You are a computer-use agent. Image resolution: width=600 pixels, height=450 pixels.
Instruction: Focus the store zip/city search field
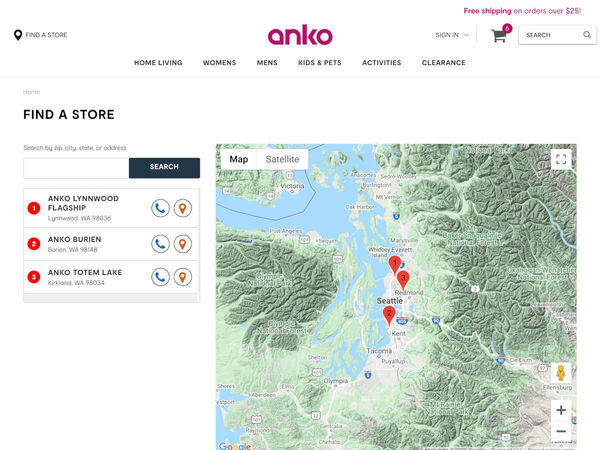click(76, 168)
